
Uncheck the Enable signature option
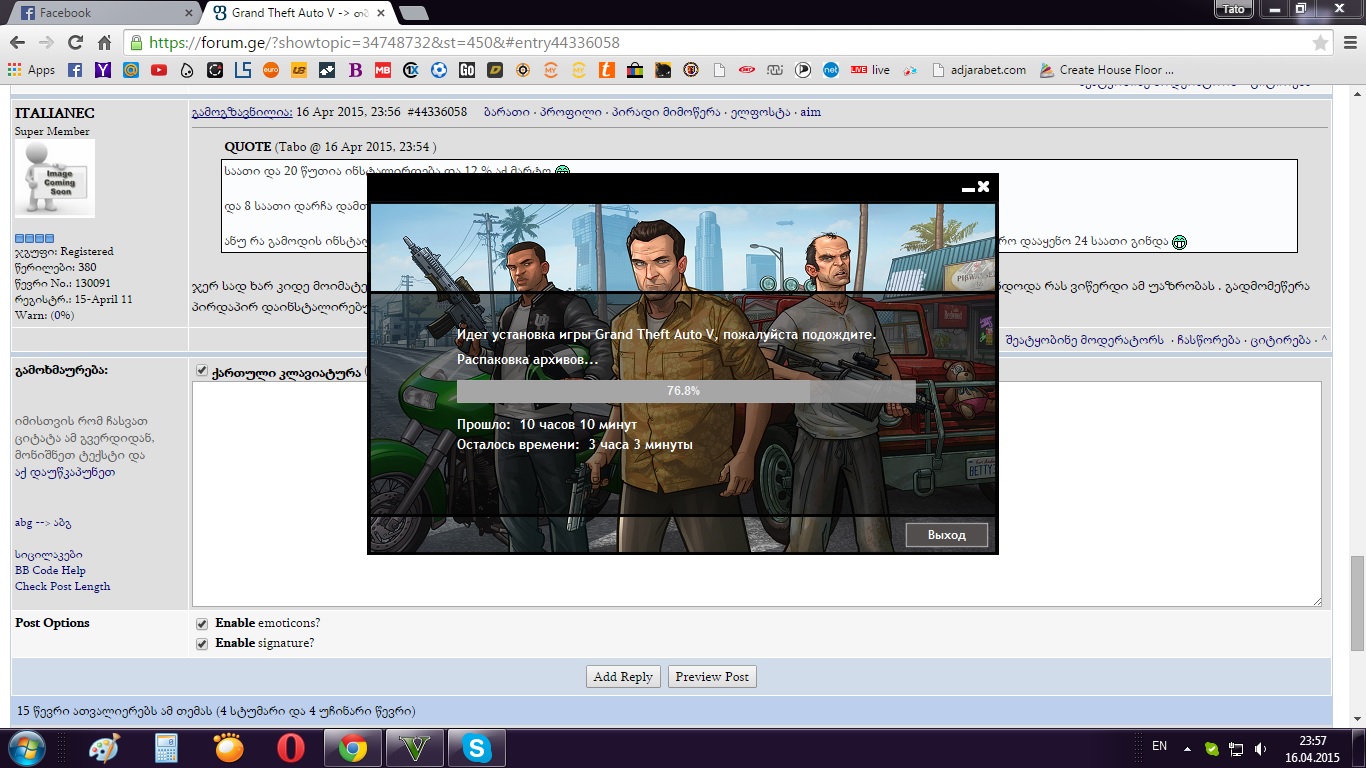[202, 644]
